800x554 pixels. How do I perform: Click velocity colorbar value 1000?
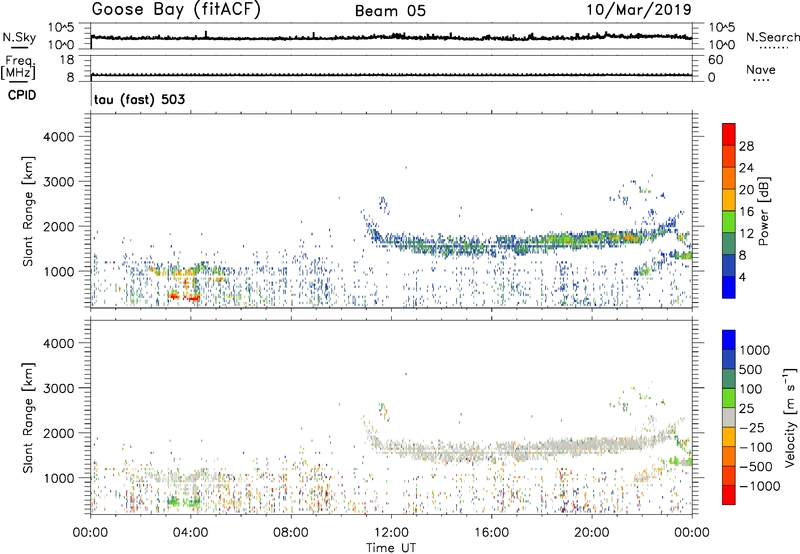pos(754,350)
